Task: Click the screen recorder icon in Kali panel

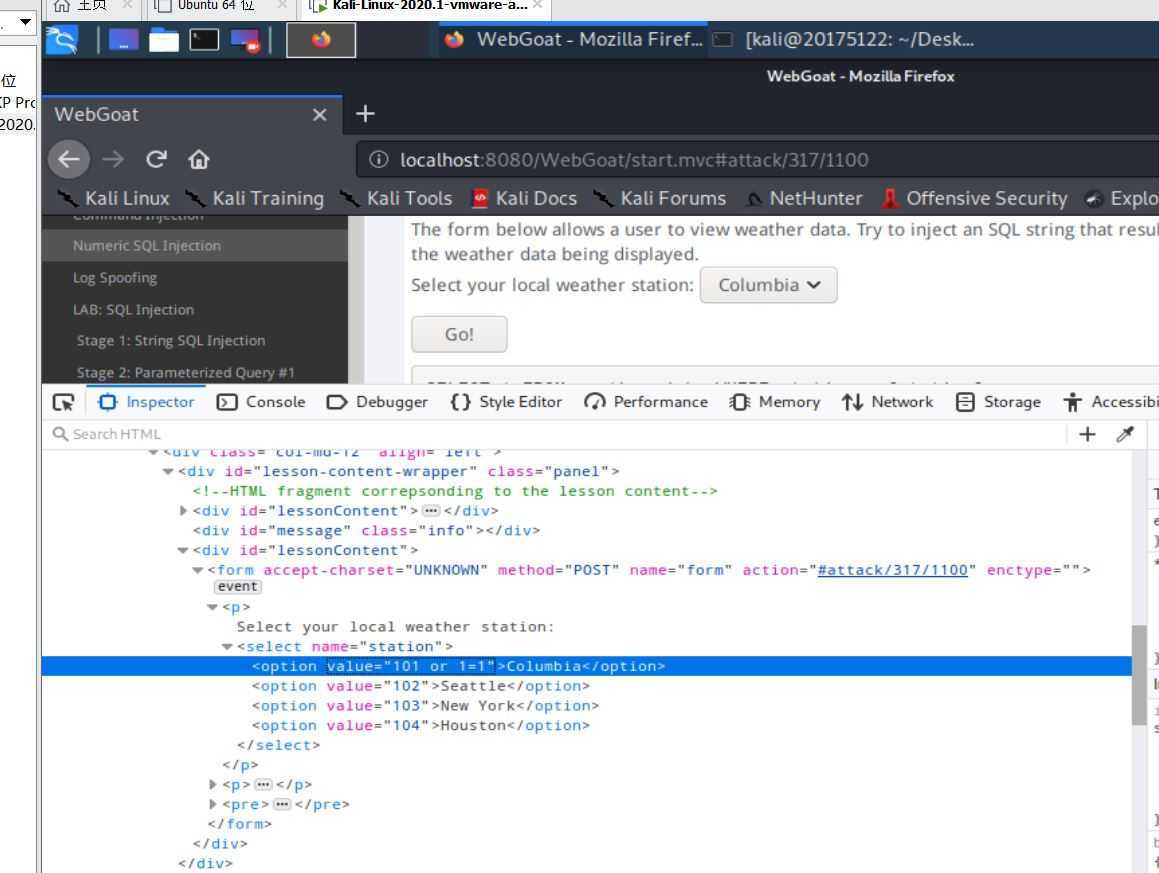Action: (245, 39)
